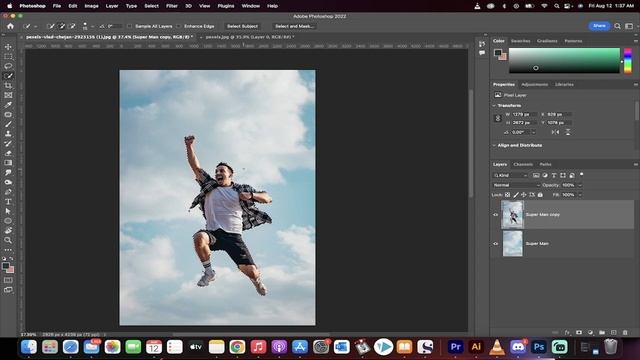Select the Eraser tool
Screen dimensions: 640x360
click(x=8, y=153)
